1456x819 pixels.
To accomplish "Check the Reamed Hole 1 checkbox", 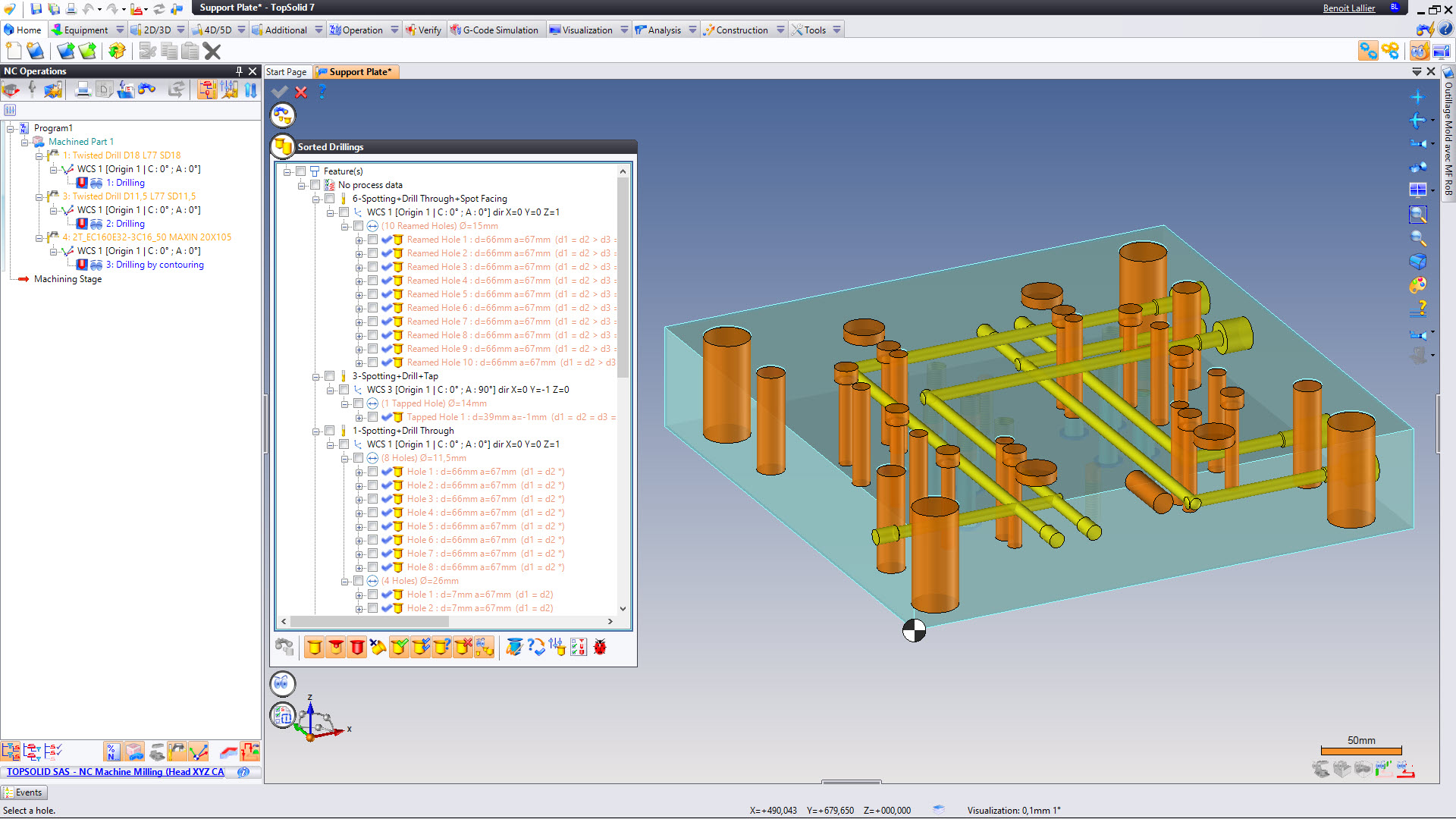I will pos(372,240).
